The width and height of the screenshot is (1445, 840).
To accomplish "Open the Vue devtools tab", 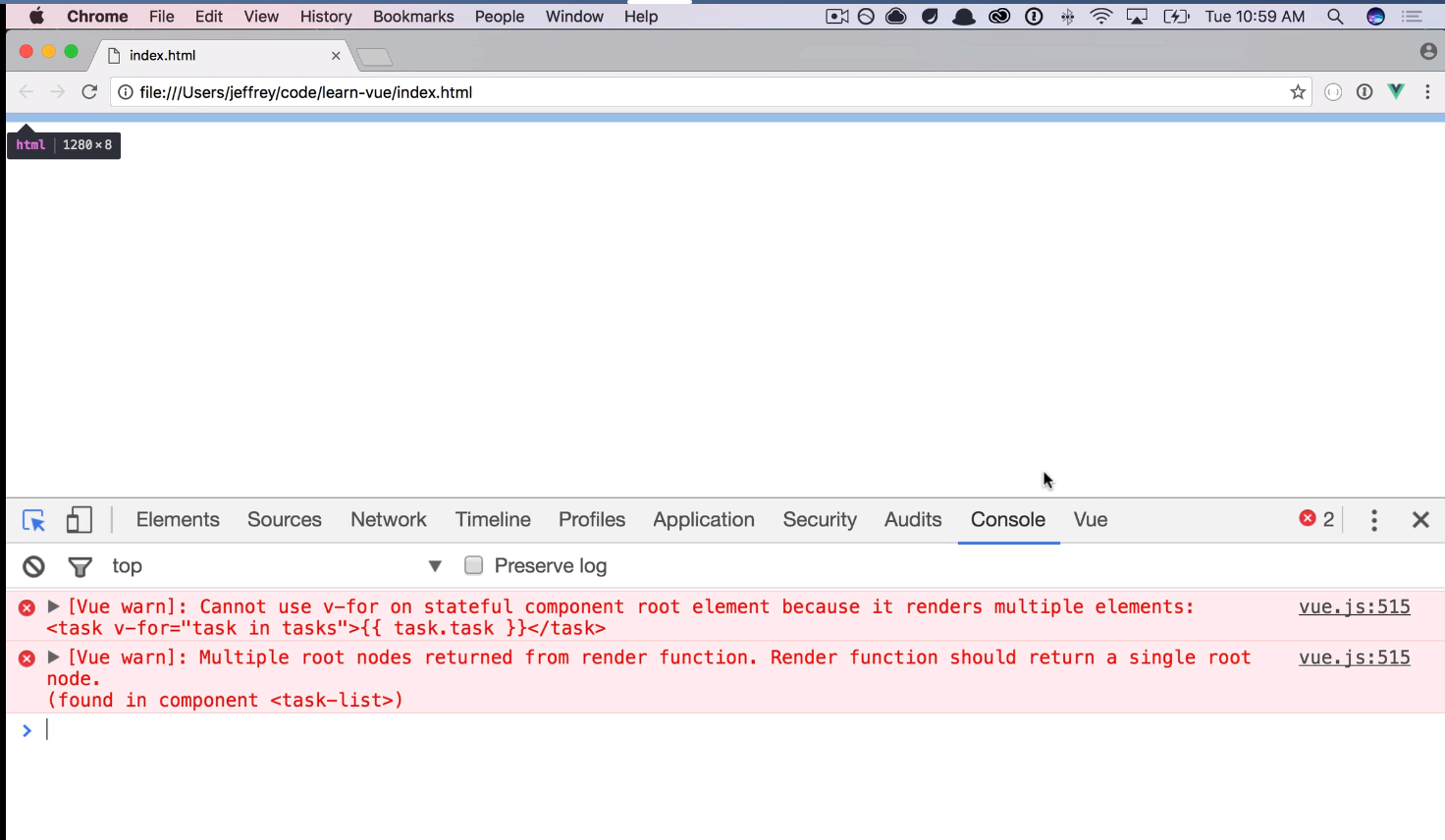I will click(1091, 520).
